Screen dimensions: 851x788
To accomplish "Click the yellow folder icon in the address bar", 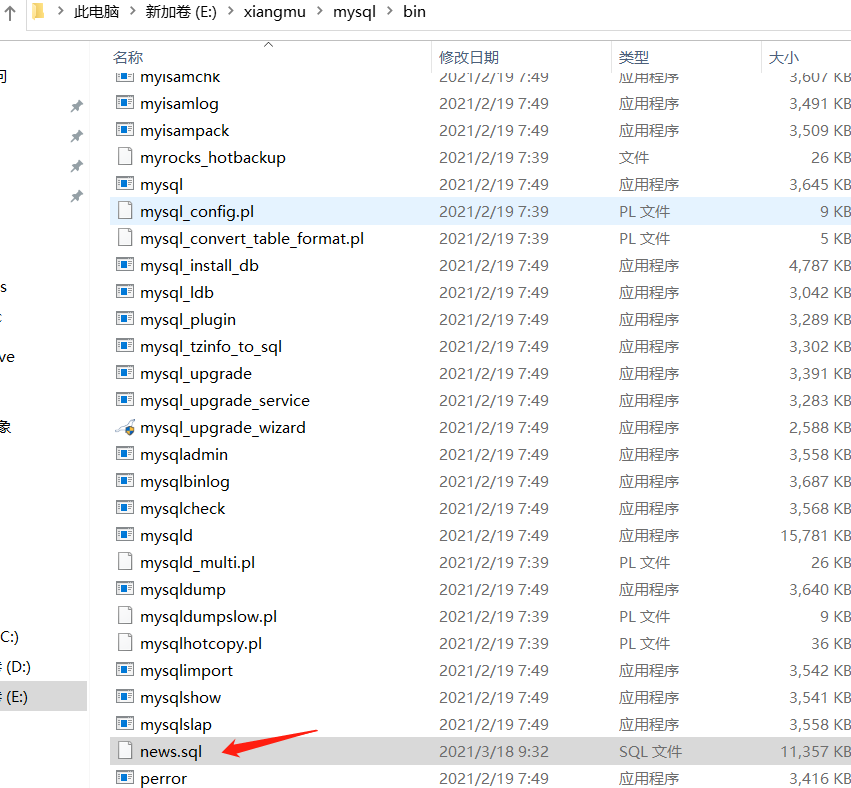I will (37, 12).
